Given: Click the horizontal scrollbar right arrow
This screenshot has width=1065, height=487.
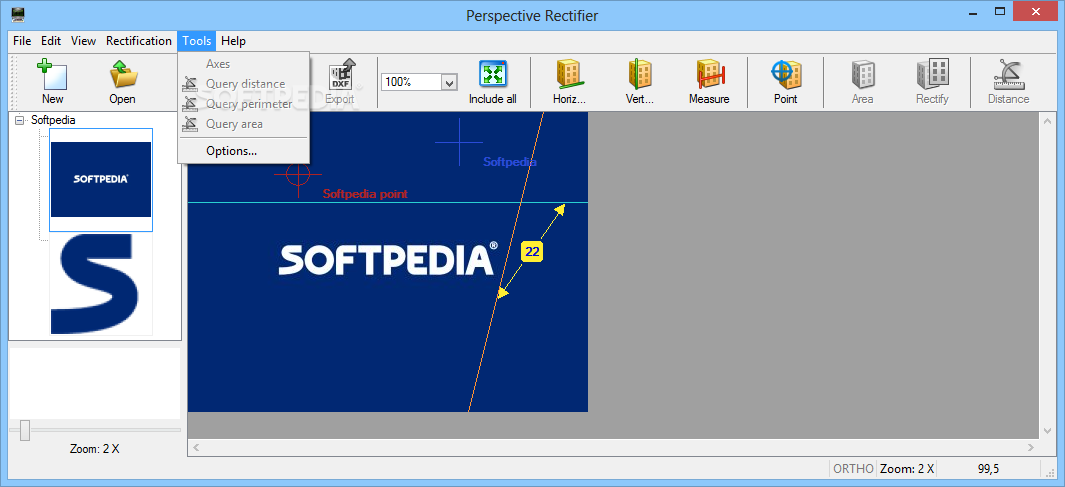Looking at the screenshot, I should pos(1031,447).
